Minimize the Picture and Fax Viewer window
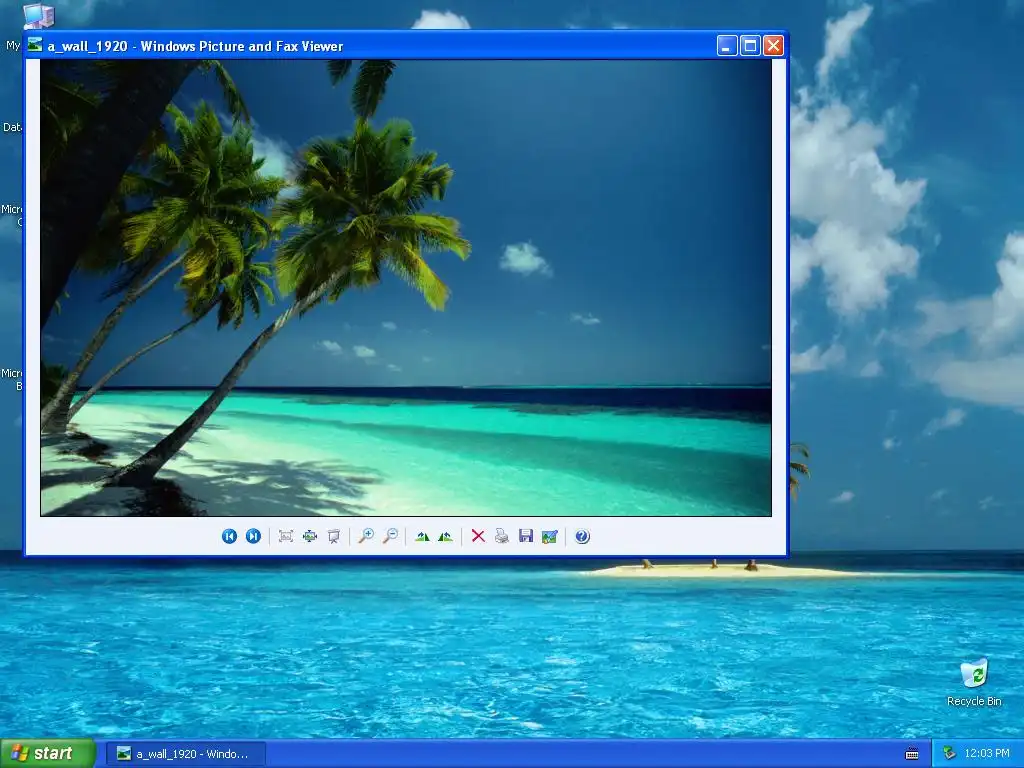 (727, 46)
